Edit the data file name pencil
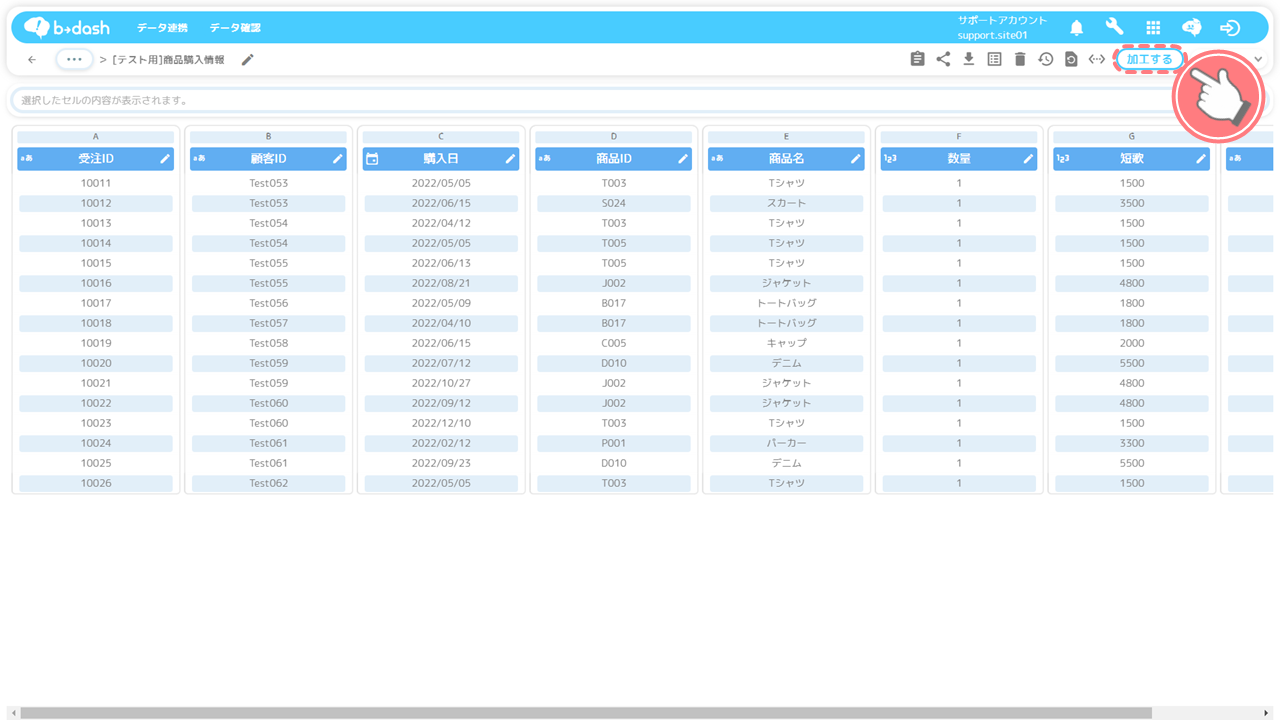This screenshot has height=720, width=1280. (248, 60)
